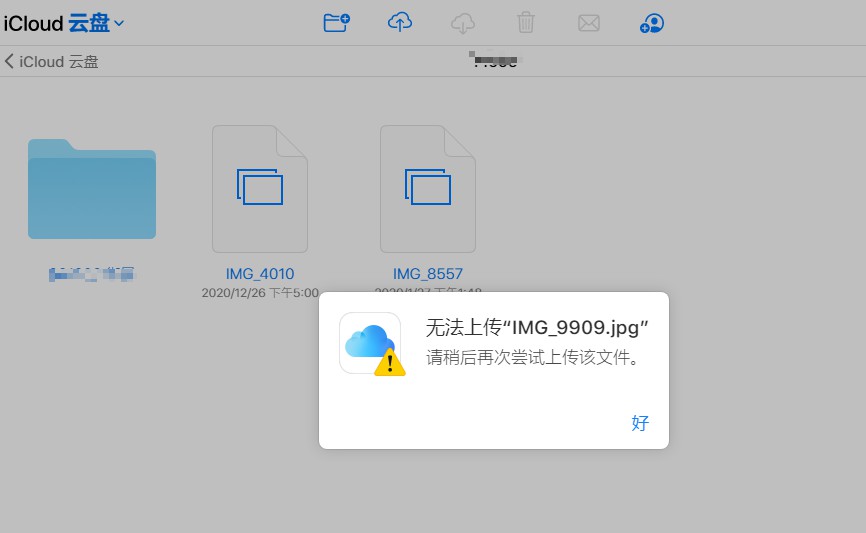Click the blurred folder name label
This screenshot has height=533, width=866.
[x=92, y=274]
